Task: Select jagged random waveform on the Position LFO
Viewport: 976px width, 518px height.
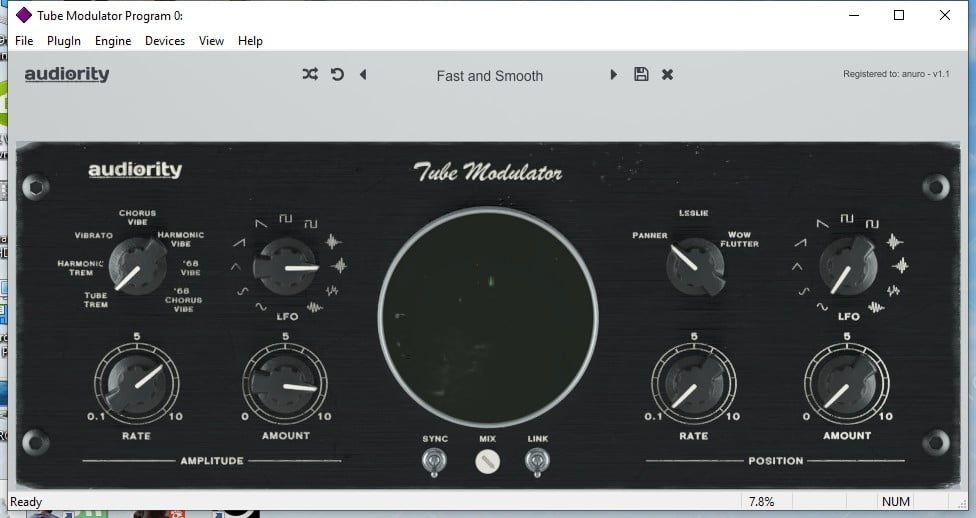Action: (x=893, y=291)
